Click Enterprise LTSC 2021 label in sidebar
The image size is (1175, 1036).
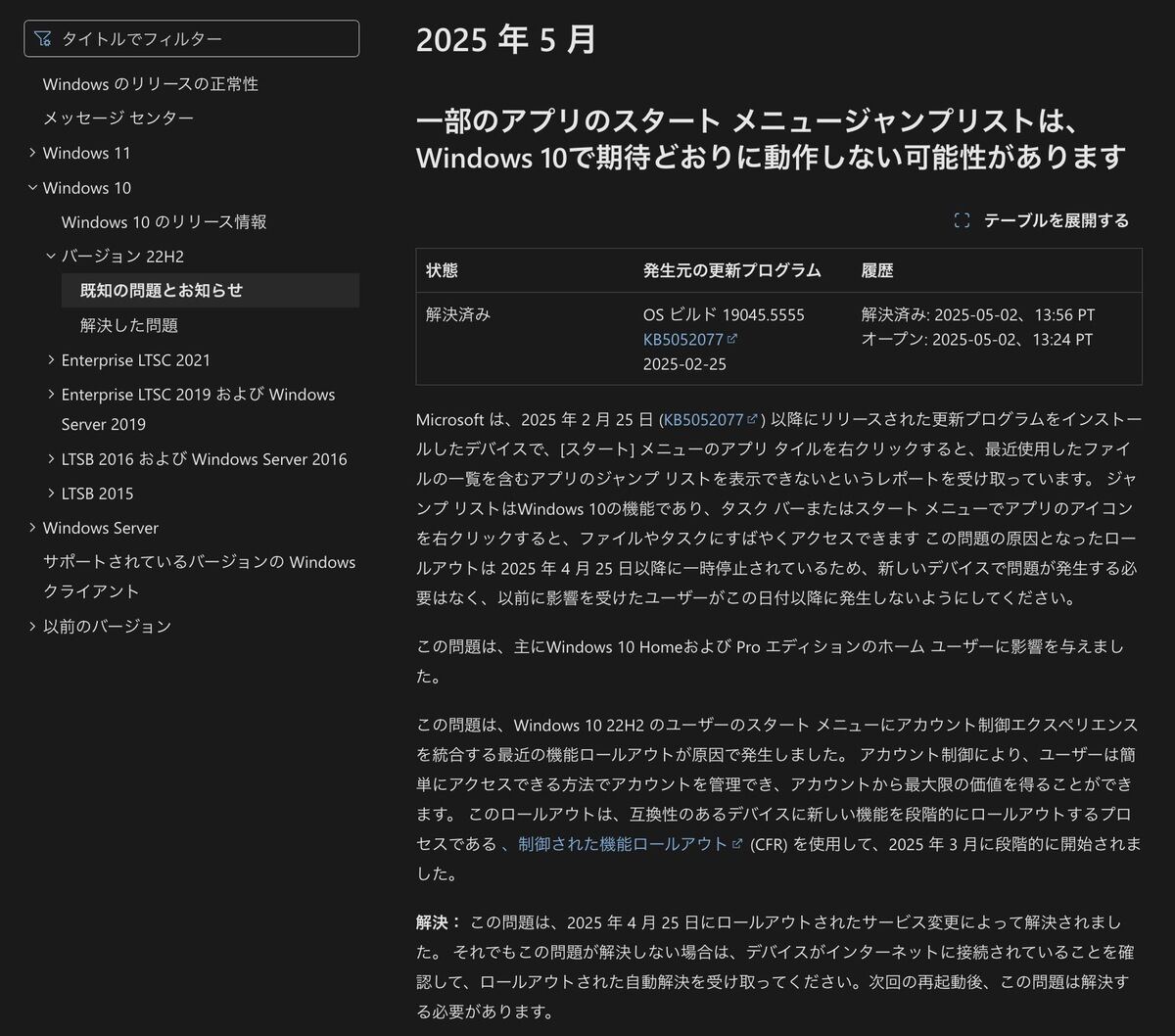pos(136,360)
